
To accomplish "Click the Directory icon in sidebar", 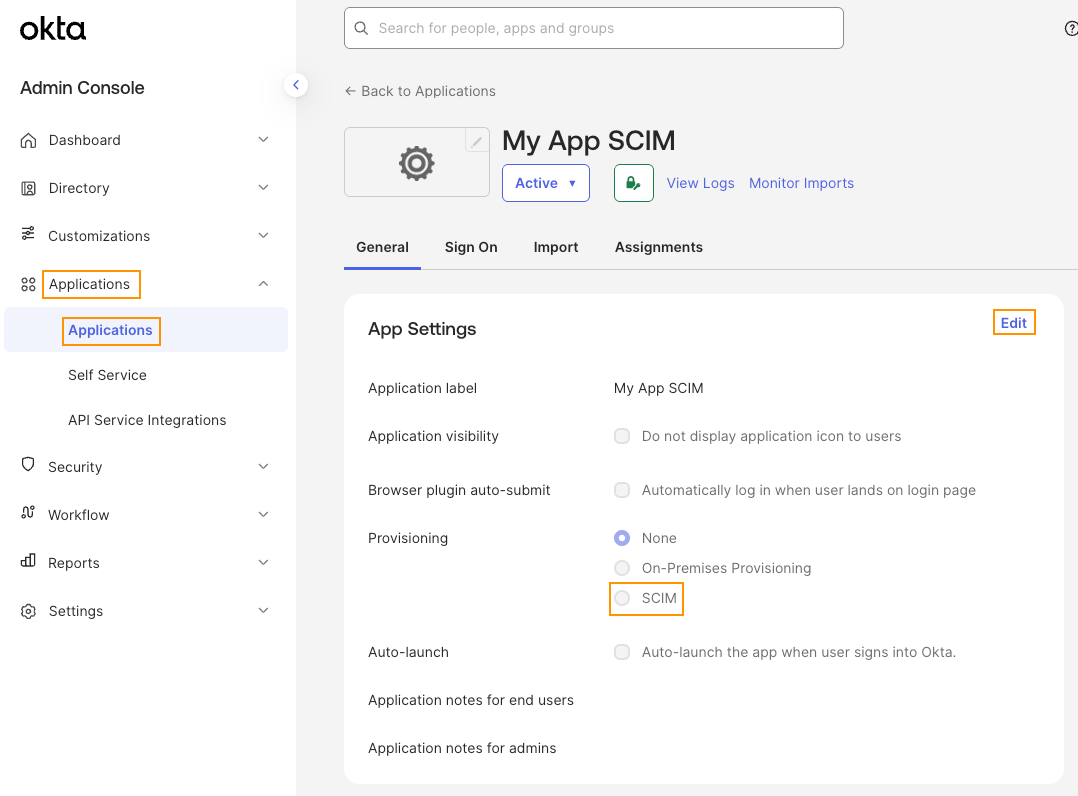I will 28,188.
